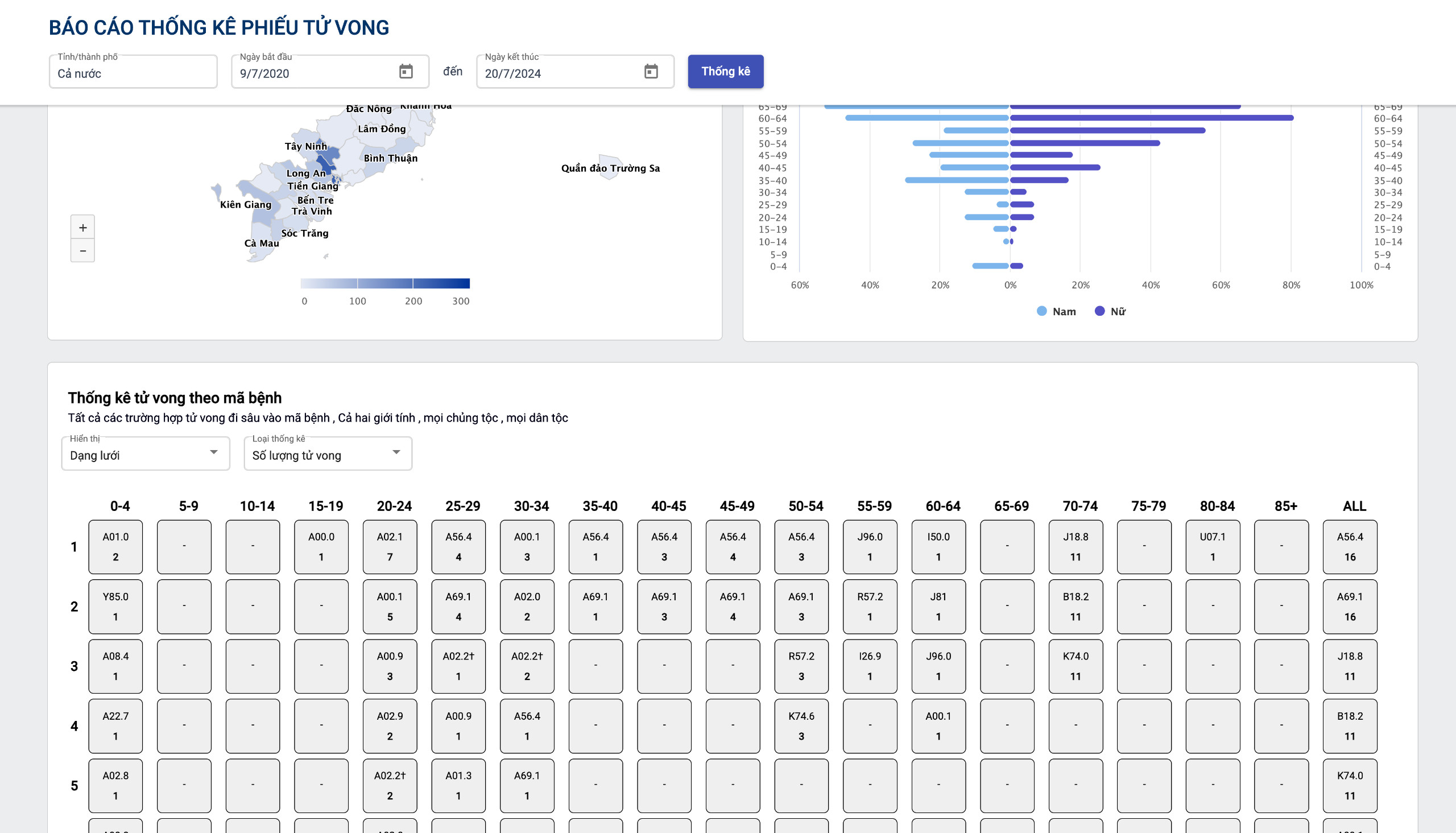
Task: Select the U07.1 cell in column 80-84
Action: (x=1213, y=546)
